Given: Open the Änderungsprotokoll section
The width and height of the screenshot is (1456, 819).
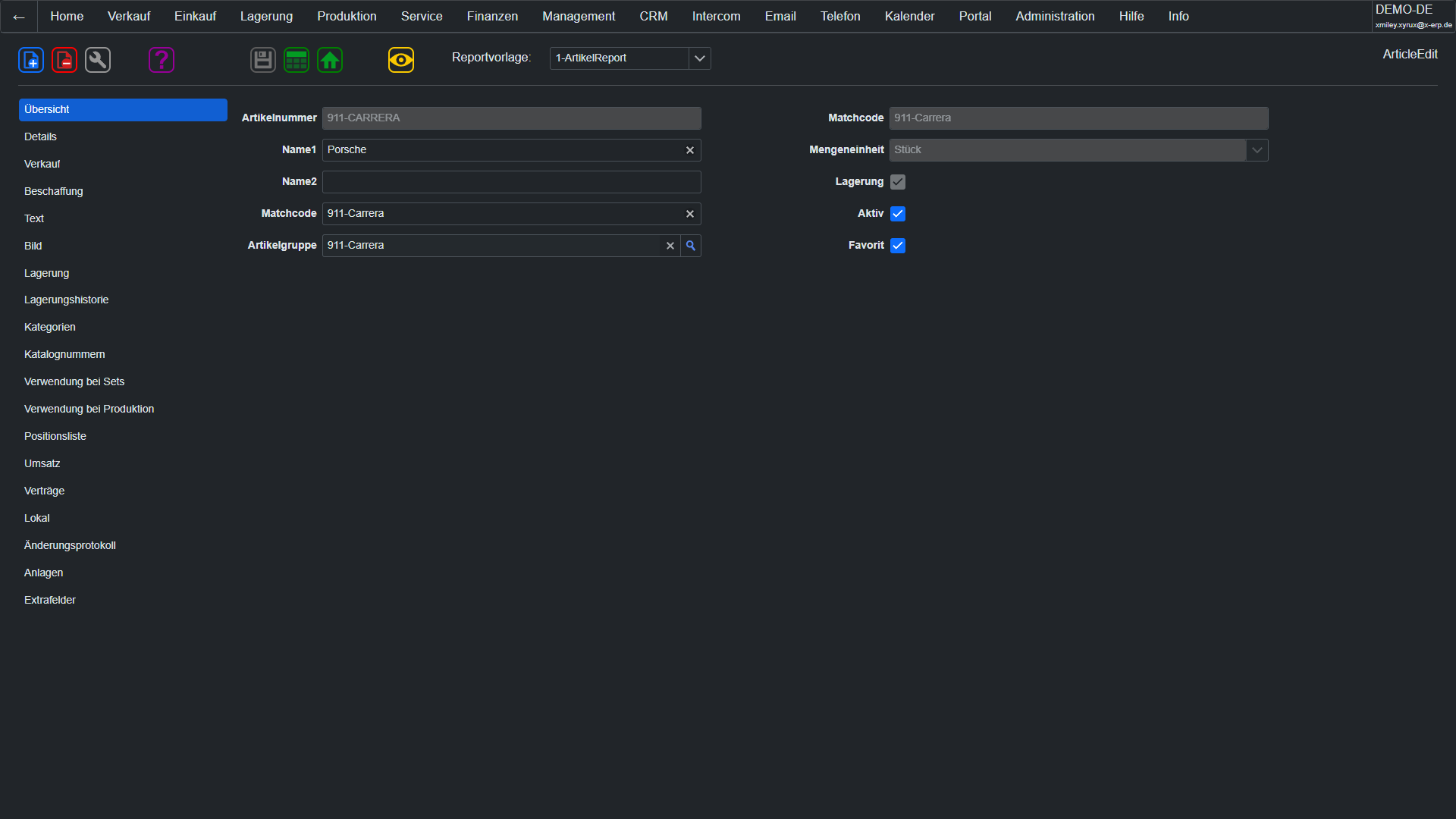Looking at the screenshot, I should (x=70, y=545).
